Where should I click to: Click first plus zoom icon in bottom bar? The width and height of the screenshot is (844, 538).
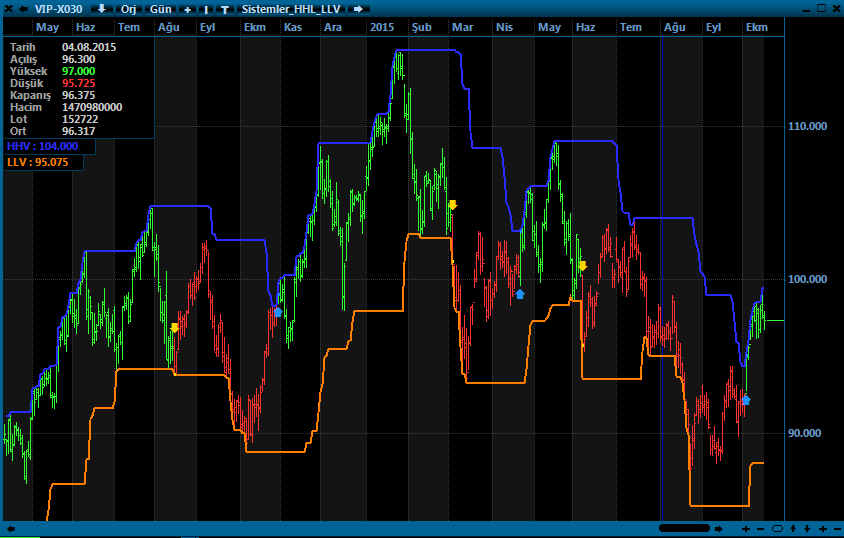(x=745, y=529)
